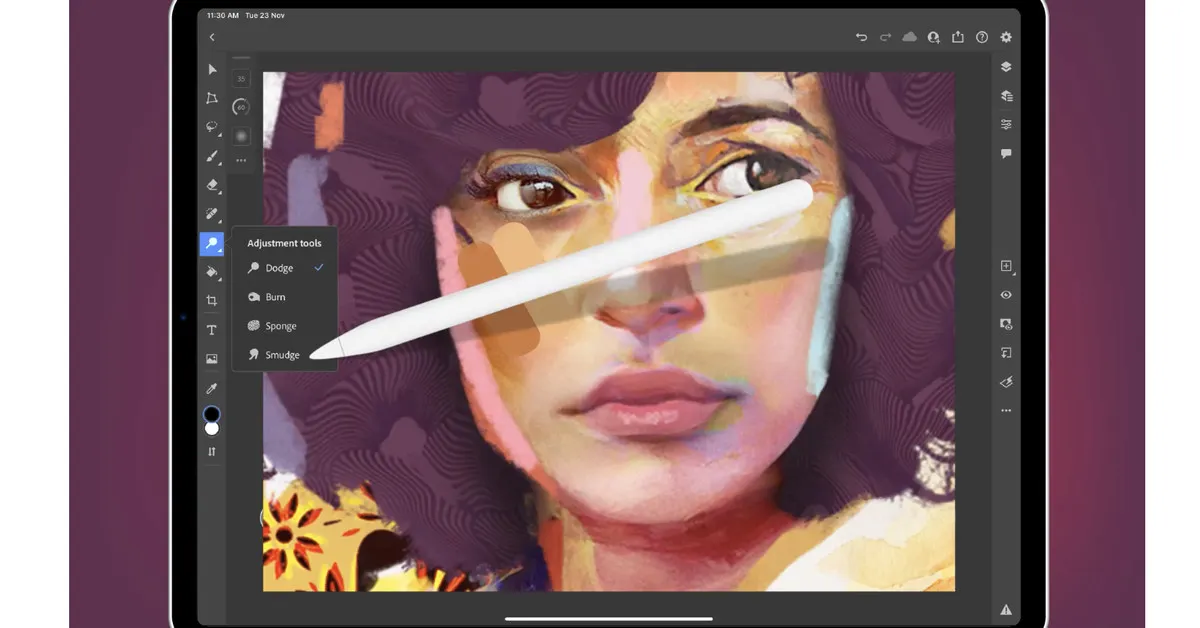The width and height of the screenshot is (1200, 628).
Task: Choose Burn from Adjustment tools
Action: point(275,297)
